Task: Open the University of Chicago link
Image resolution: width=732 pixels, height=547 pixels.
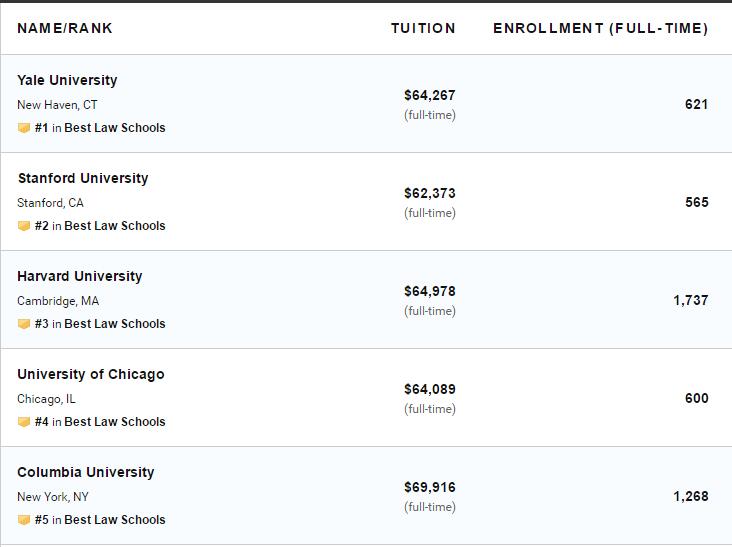Action: (91, 374)
